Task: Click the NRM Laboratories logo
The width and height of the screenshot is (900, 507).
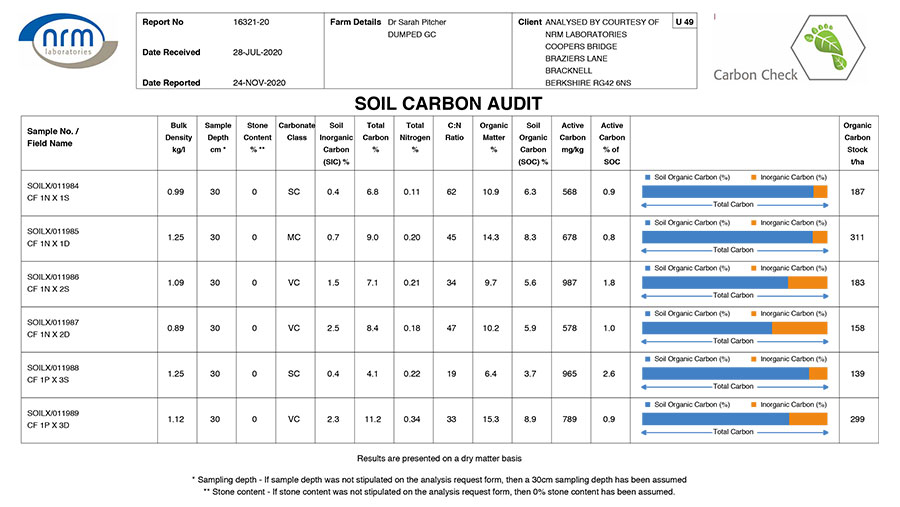Action: tap(66, 43)
